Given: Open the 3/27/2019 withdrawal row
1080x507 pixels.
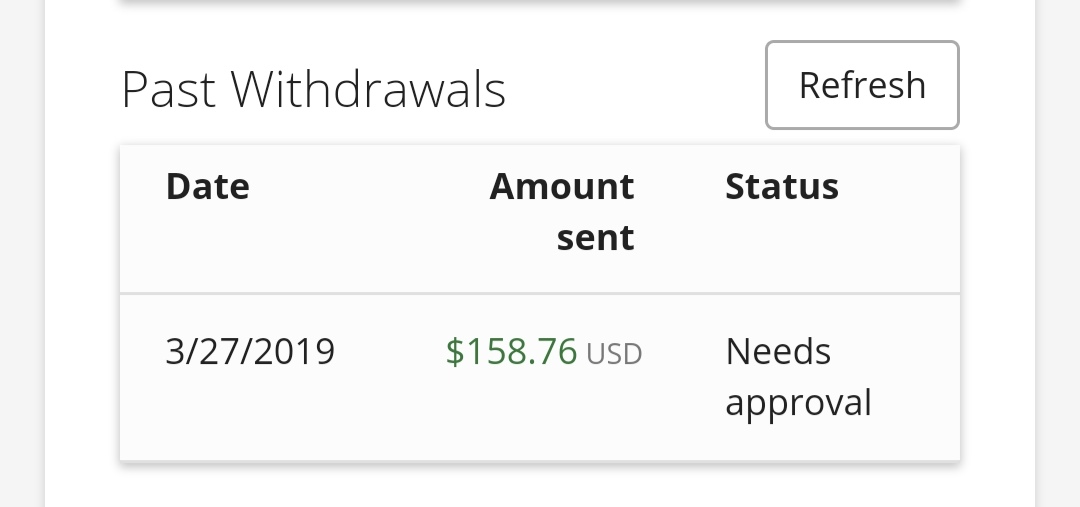Looking at the screenshot, I should [x=539, y=377].
